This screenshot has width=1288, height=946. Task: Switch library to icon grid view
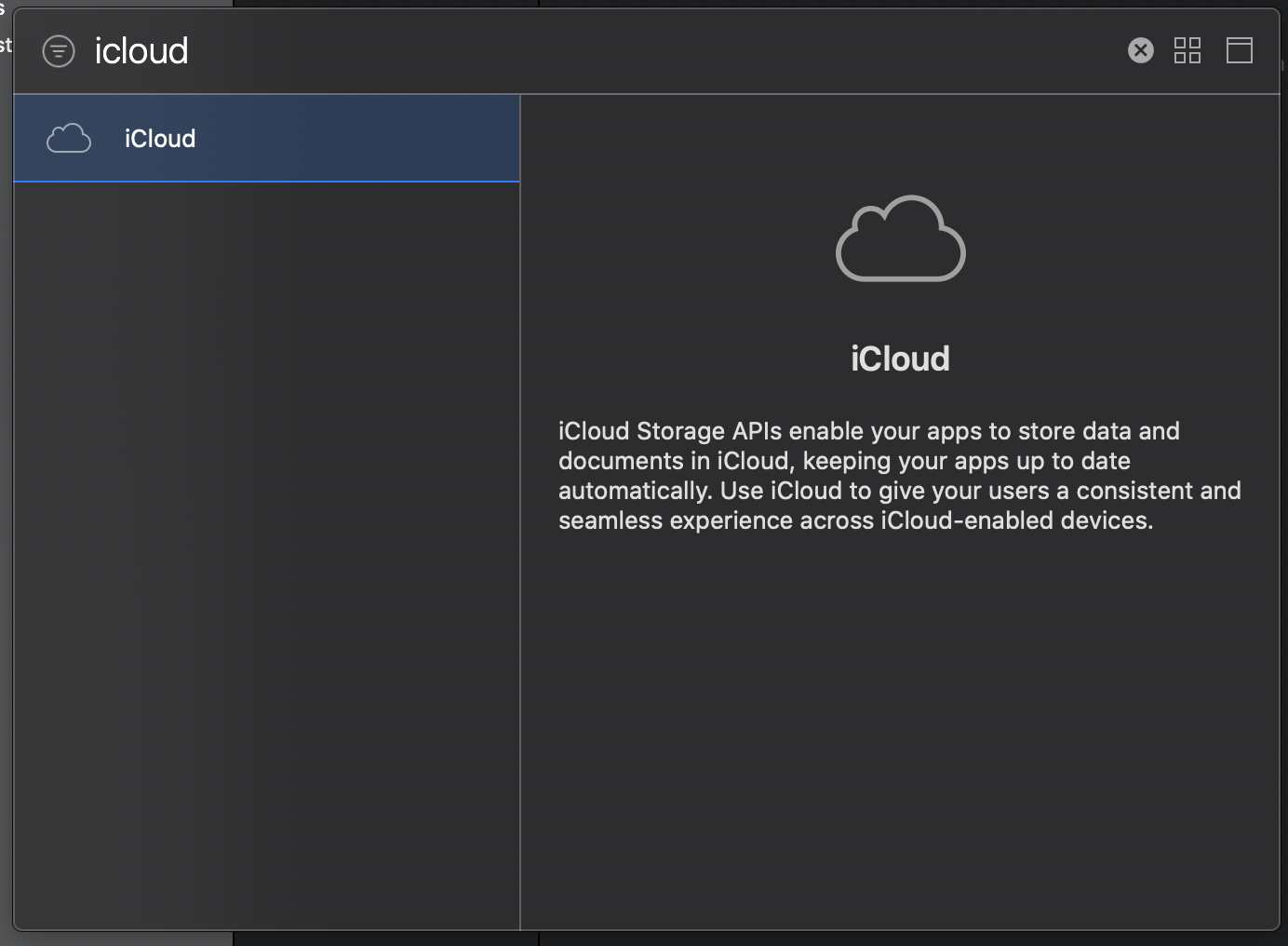(x=1187, y=50)
